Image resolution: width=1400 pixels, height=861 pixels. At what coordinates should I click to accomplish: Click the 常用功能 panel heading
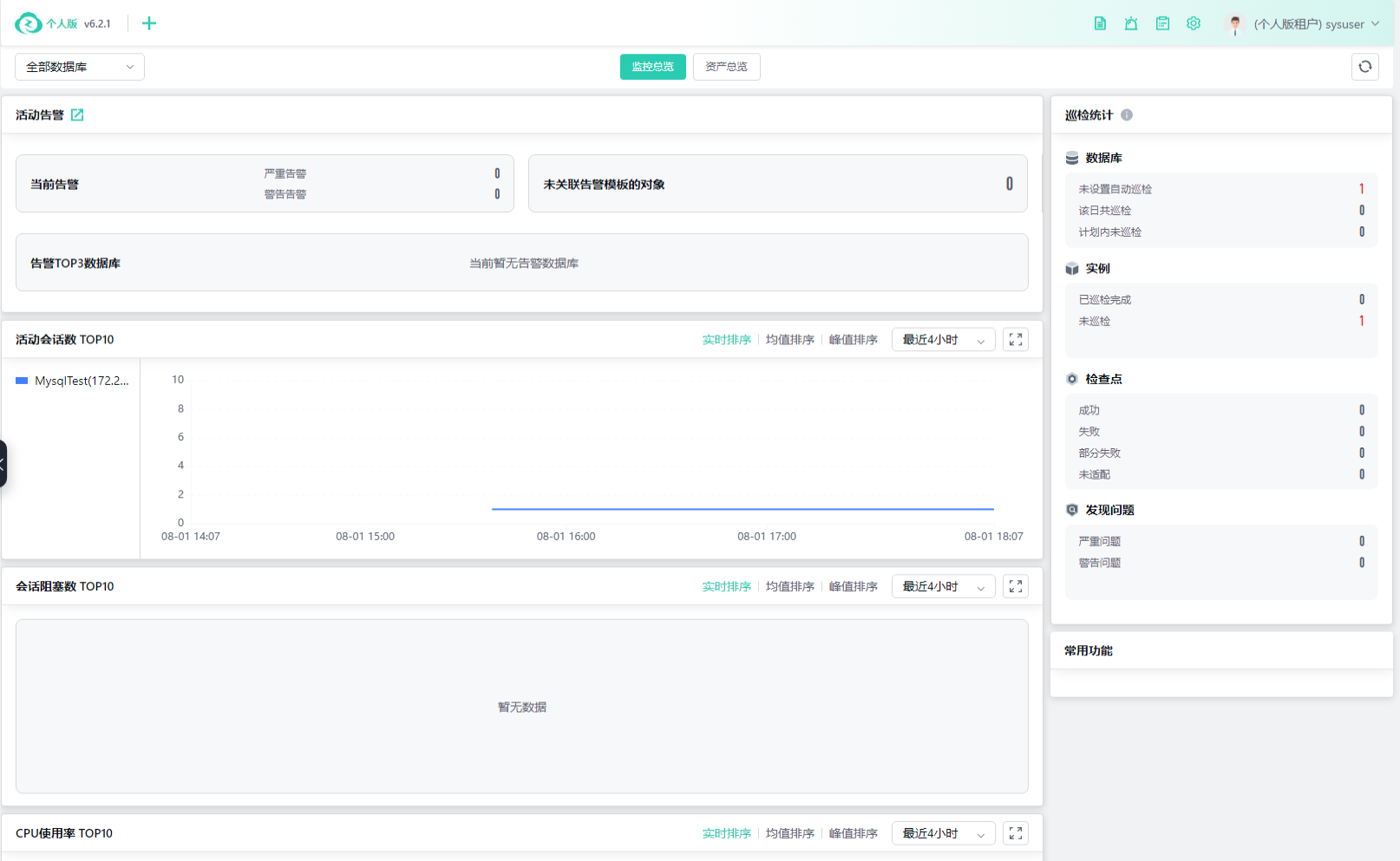1089,650
